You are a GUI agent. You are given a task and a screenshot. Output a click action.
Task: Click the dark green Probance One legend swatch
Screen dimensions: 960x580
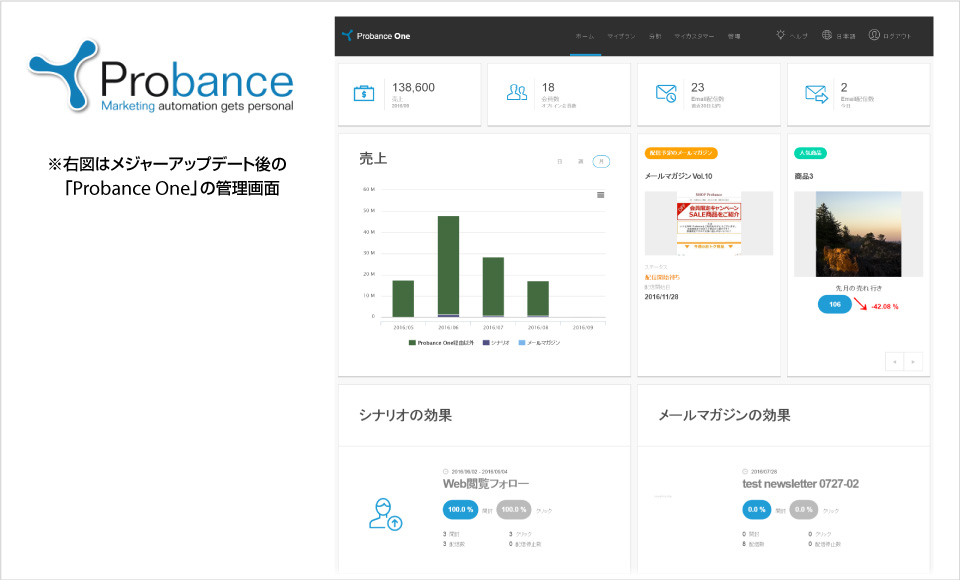coord(412,343)
